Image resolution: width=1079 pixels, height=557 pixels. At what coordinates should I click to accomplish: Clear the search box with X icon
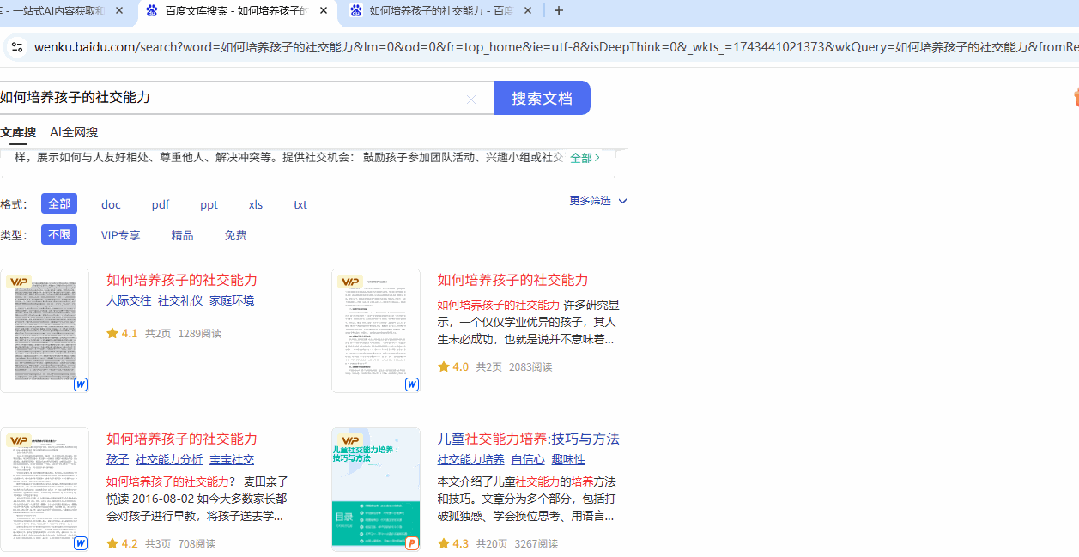click(x=471, y=99)
